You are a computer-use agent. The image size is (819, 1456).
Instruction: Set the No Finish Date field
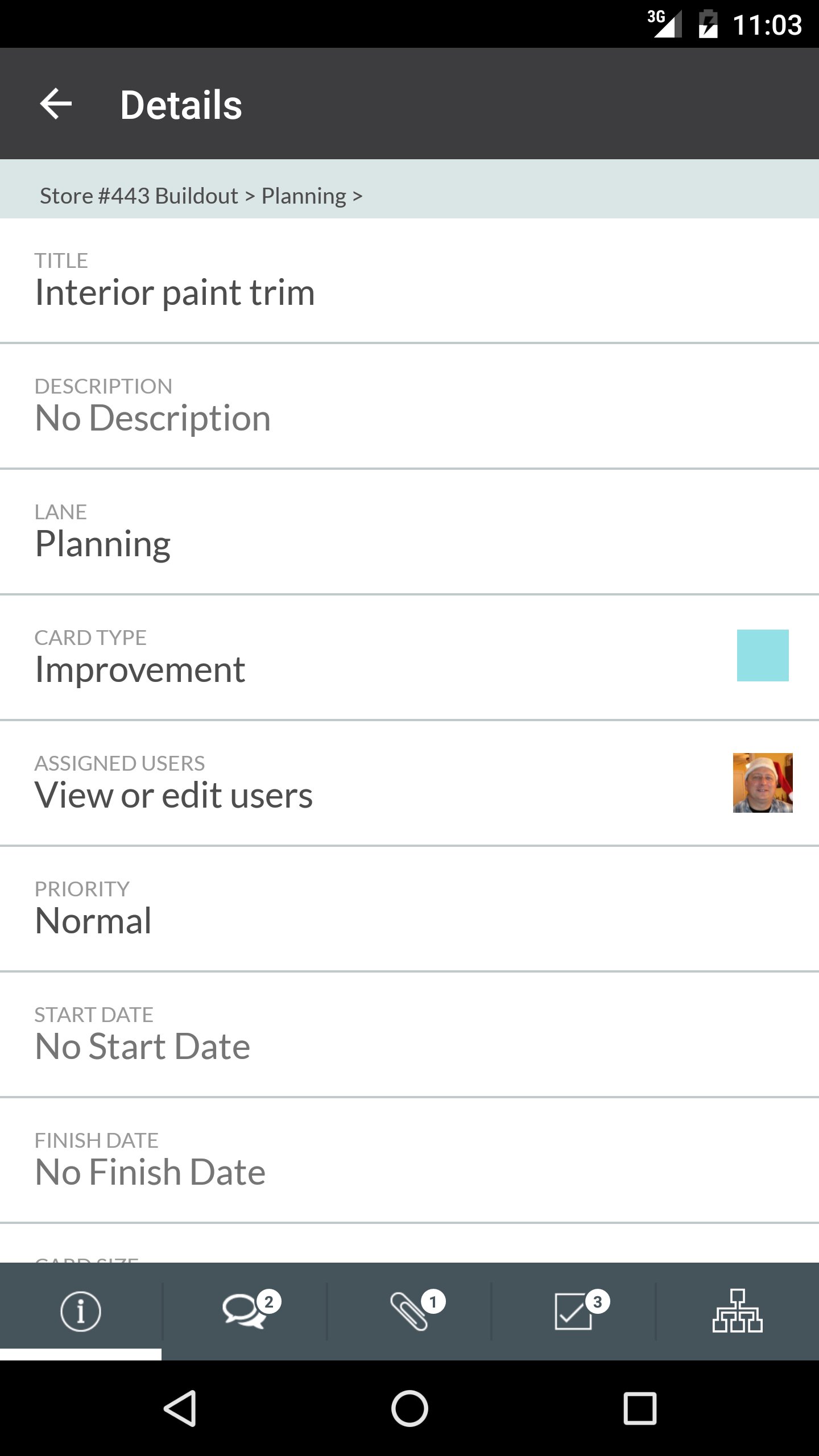(150, 1173)
